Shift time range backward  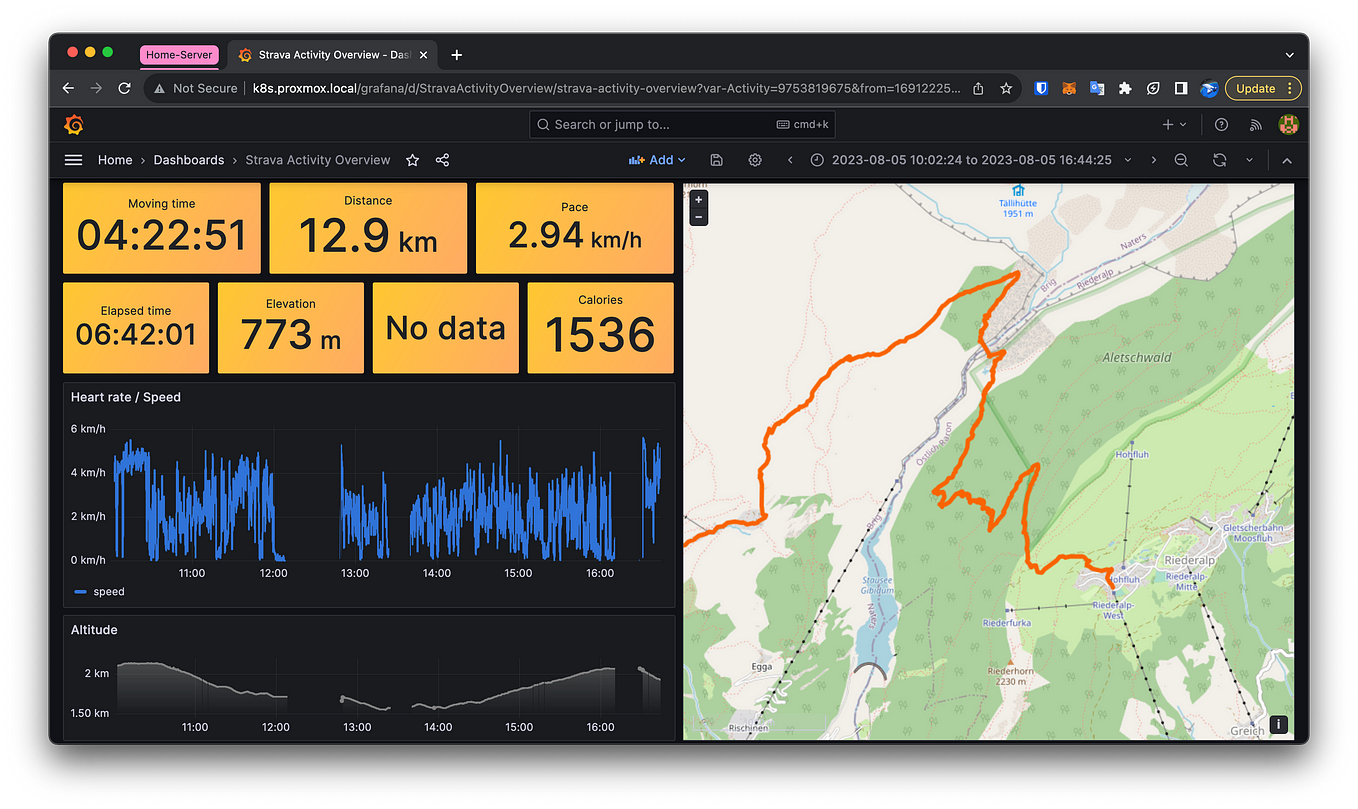tap(790, 160)
